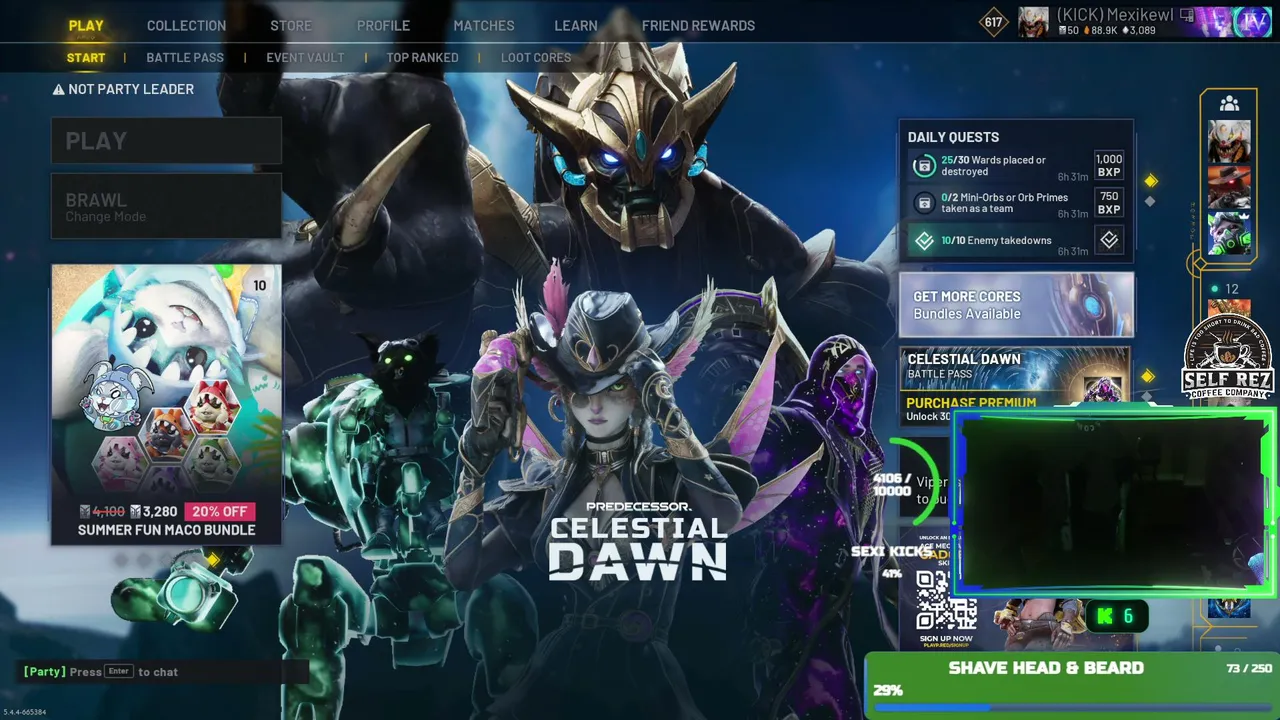The width and height of the screenshot is (1280, 720).
Task: Click the yellow diamond marker beside Daily Quests
Action: (1151, 181)
